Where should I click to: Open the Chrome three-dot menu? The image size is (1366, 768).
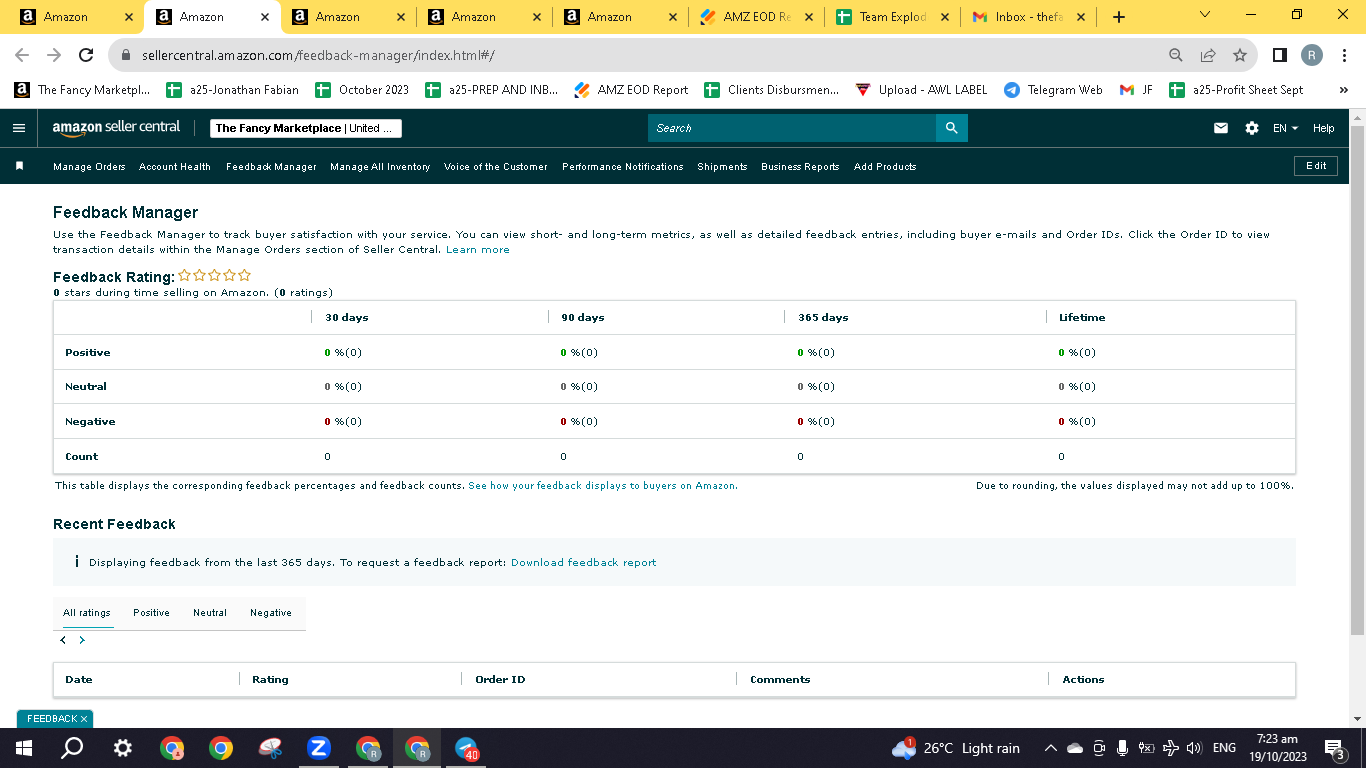point(1345,55)
